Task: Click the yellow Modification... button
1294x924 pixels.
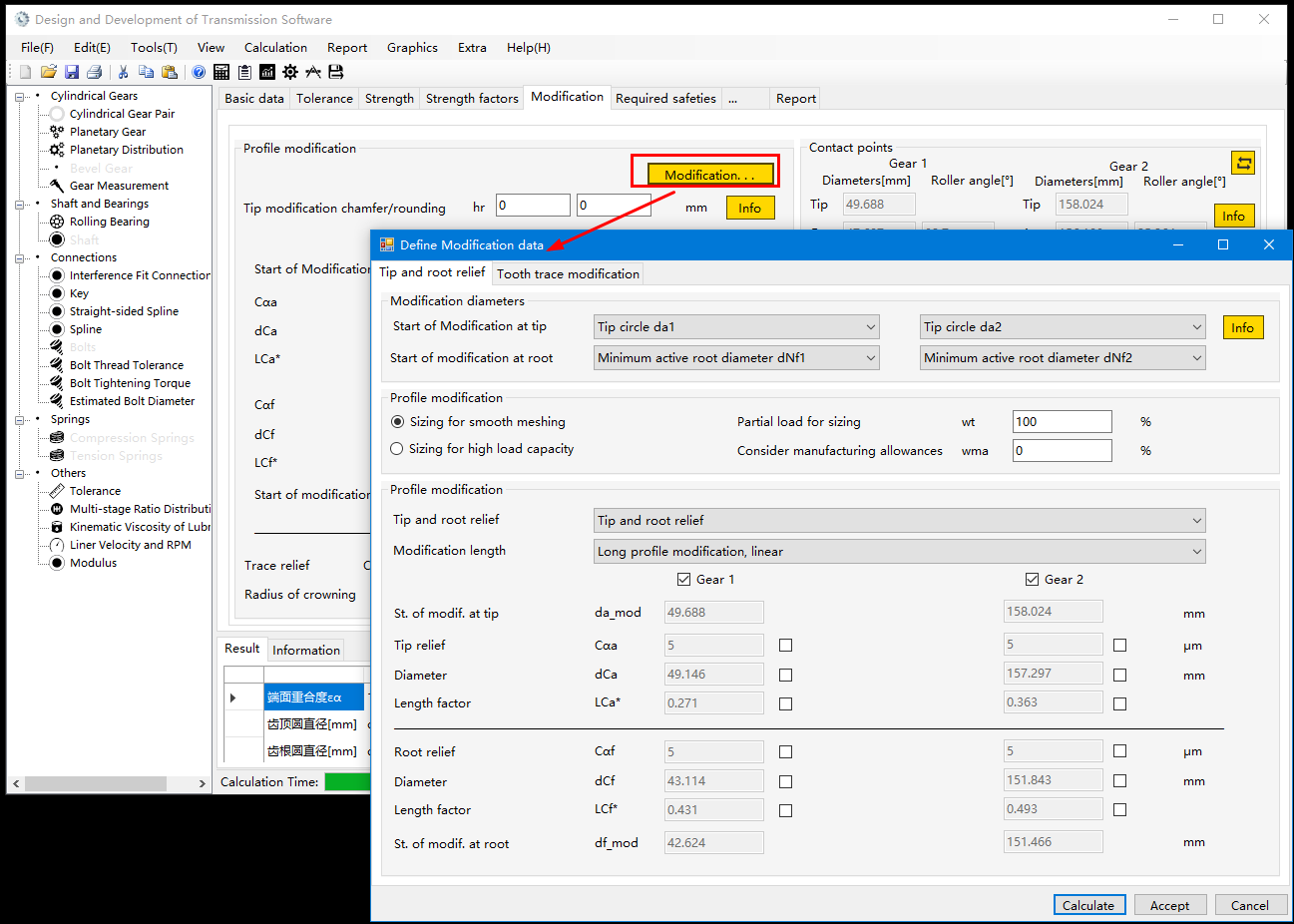Action: coord(710,175)
